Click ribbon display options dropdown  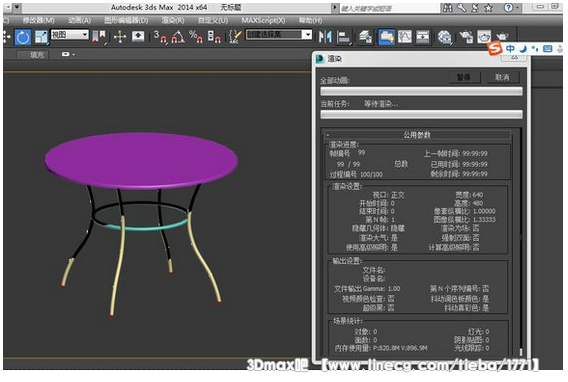point(68,54)
